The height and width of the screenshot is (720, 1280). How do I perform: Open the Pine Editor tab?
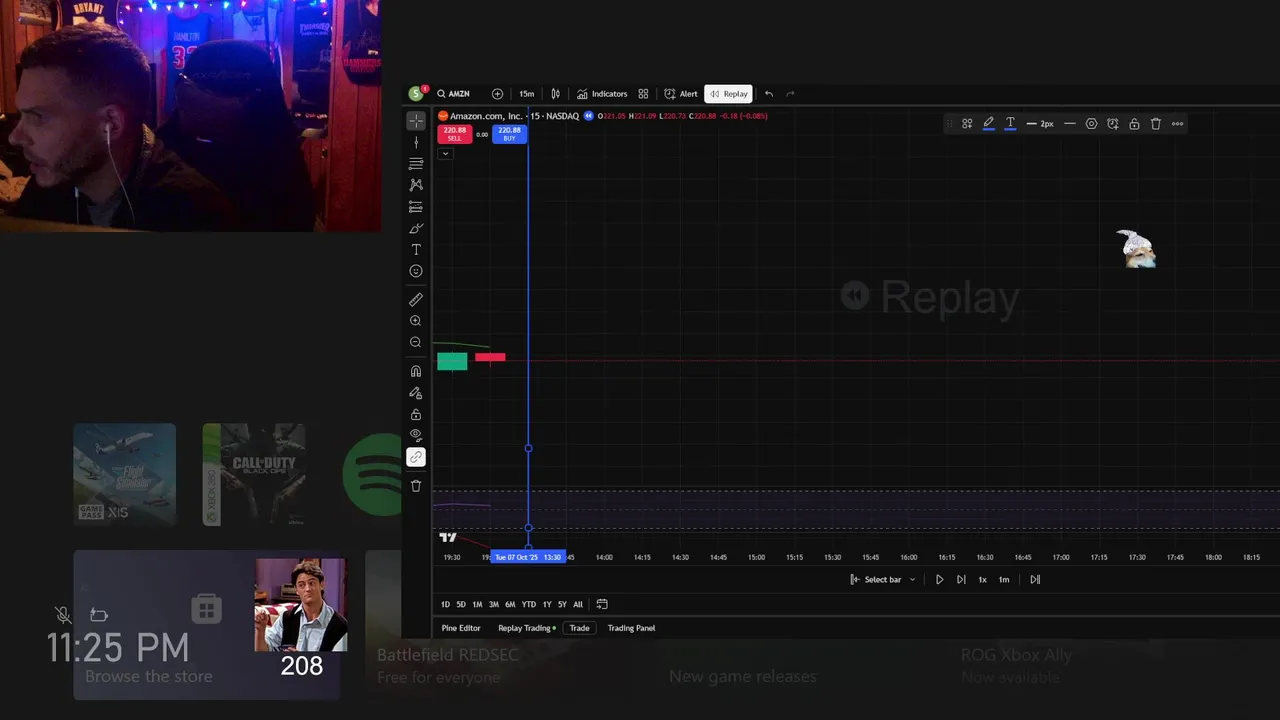tap(461, 628)
